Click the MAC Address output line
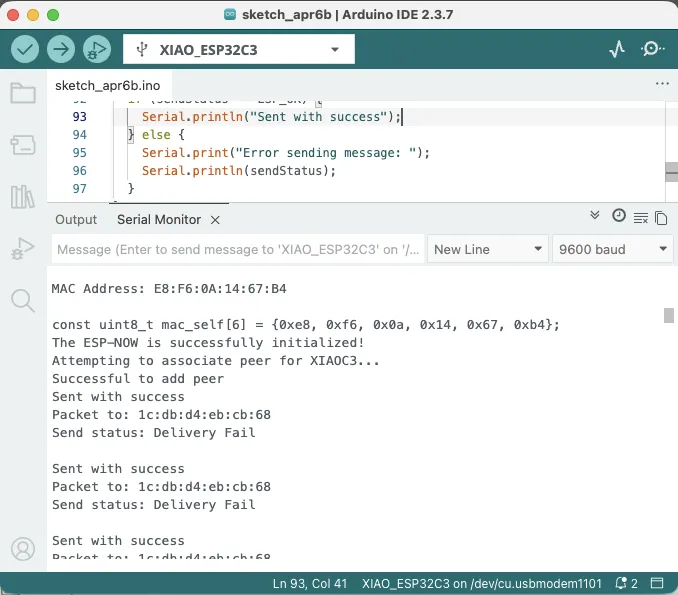 point(169,288)
